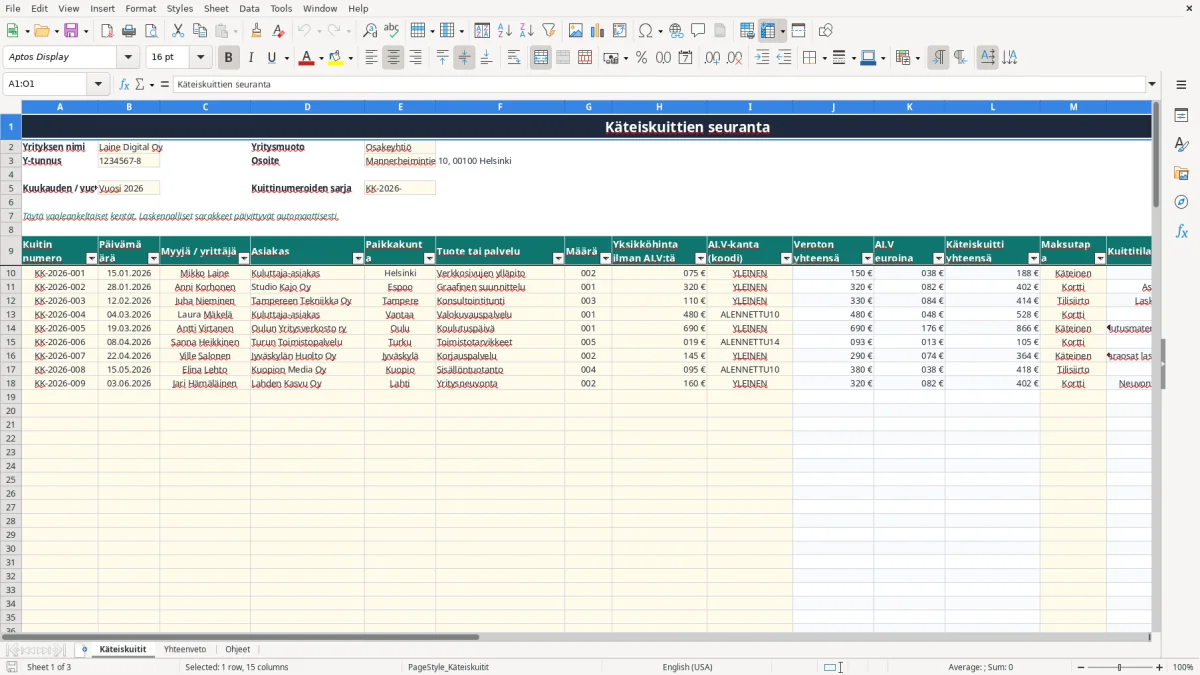Toggle Wrap Text
The height and width of the screenshot is (675, 1200).
(x=514, y=58)
